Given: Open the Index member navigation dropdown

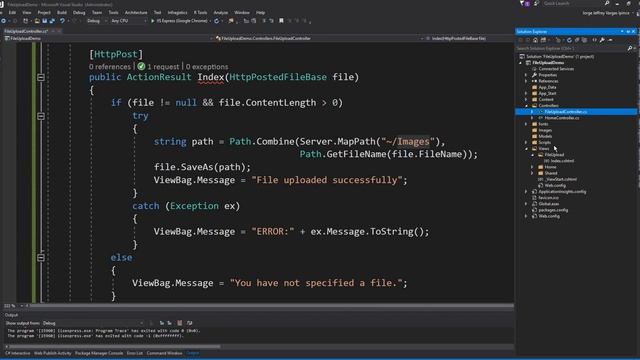Looking at the screenshot, I should click(x=469, y=38).
